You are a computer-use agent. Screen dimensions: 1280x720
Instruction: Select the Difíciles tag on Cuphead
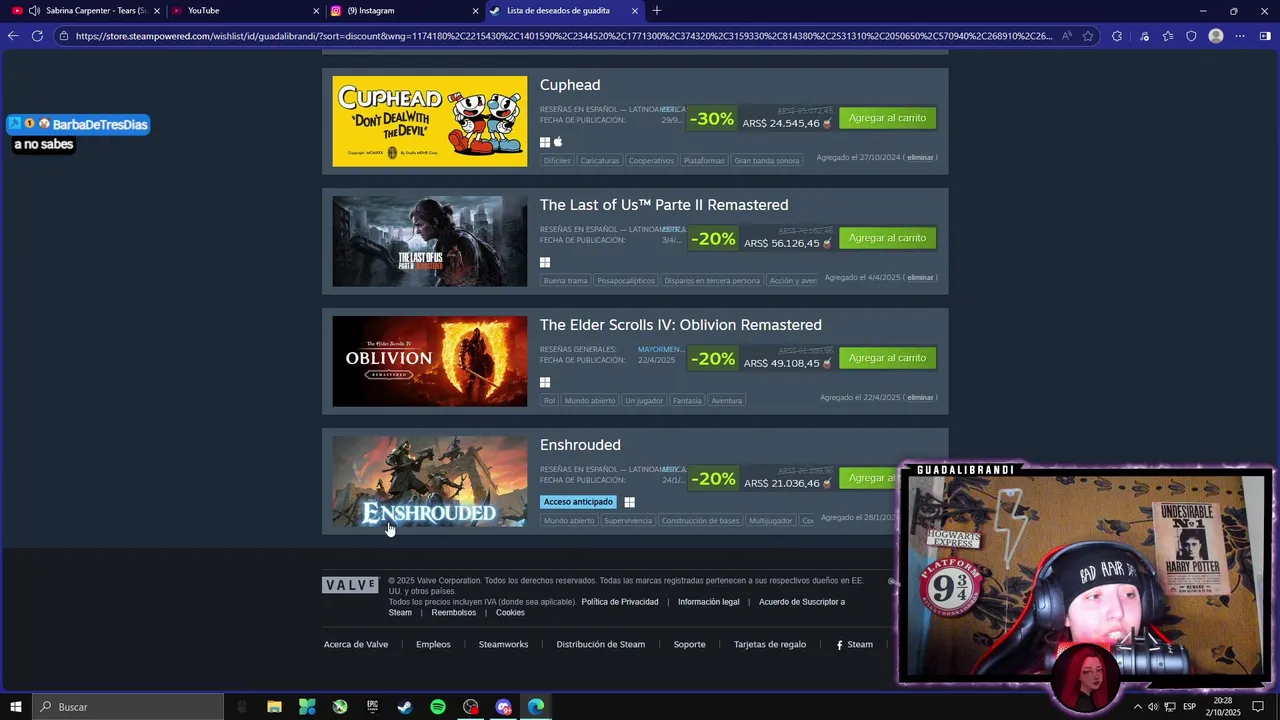click(557, 161)
